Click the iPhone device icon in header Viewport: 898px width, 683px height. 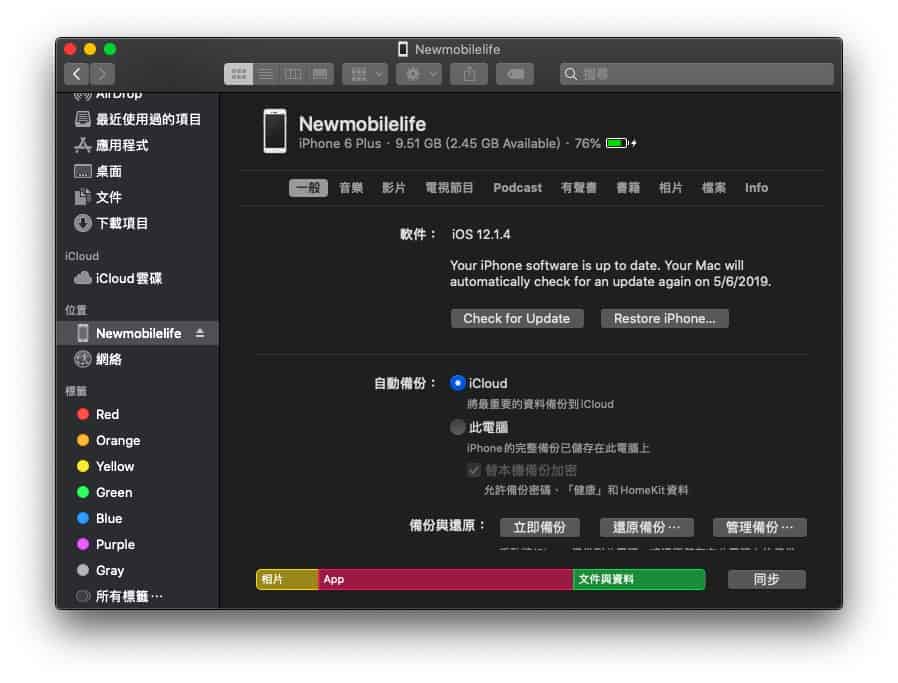point(275,131)
